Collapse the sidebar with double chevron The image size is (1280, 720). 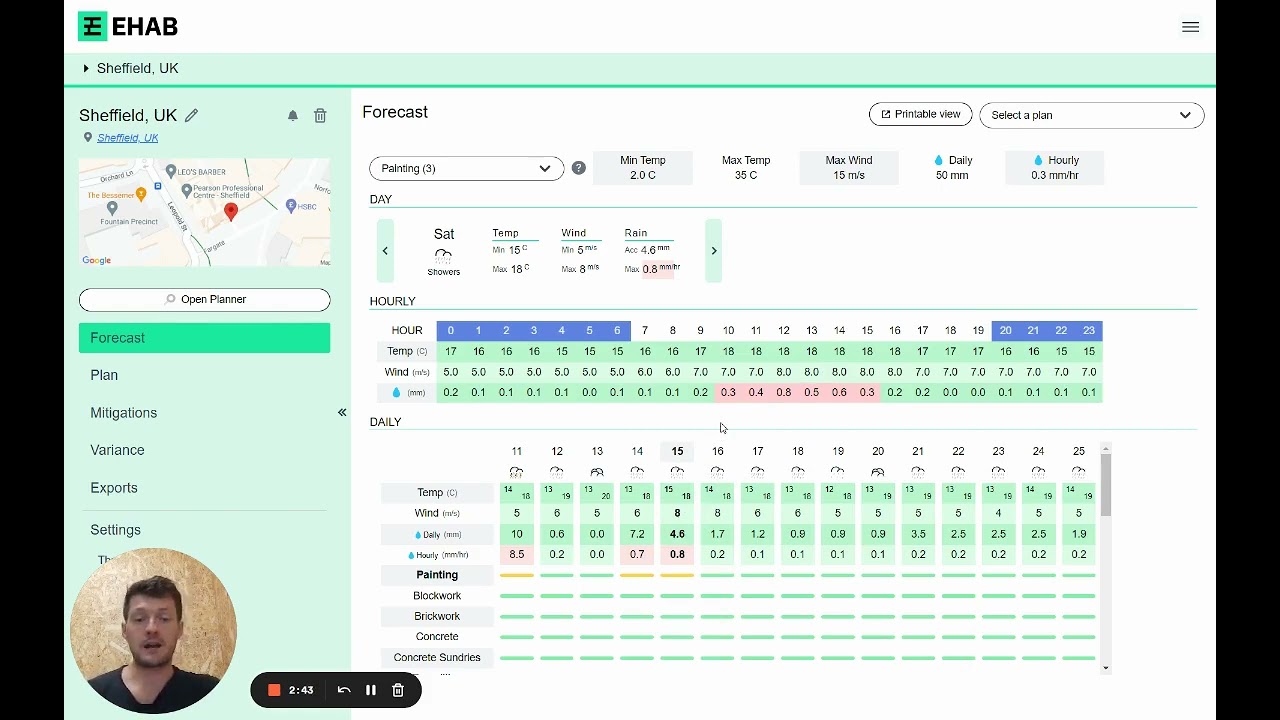coord(342,412)
